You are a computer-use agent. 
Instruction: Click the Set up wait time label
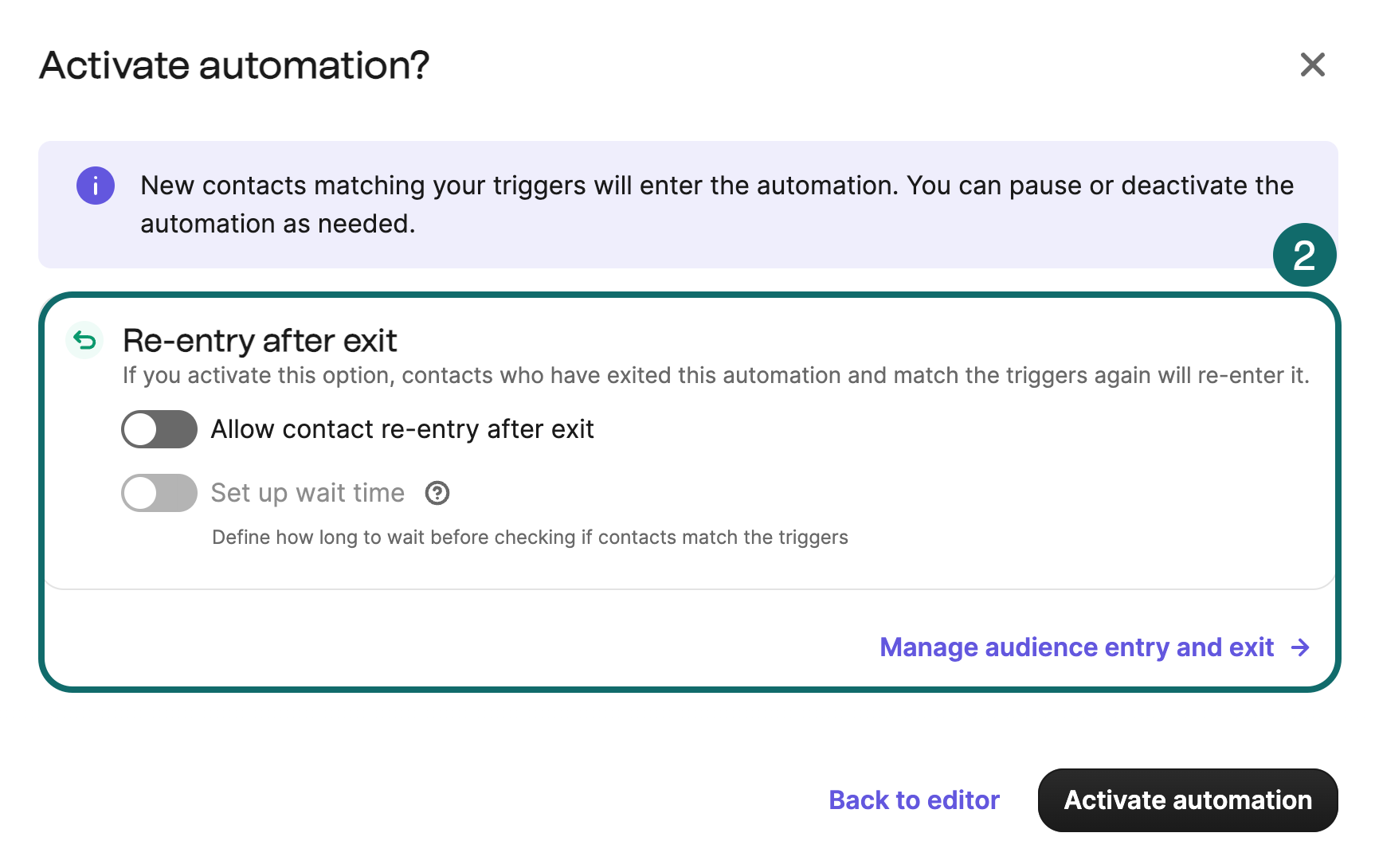click(x=308, y=493)
